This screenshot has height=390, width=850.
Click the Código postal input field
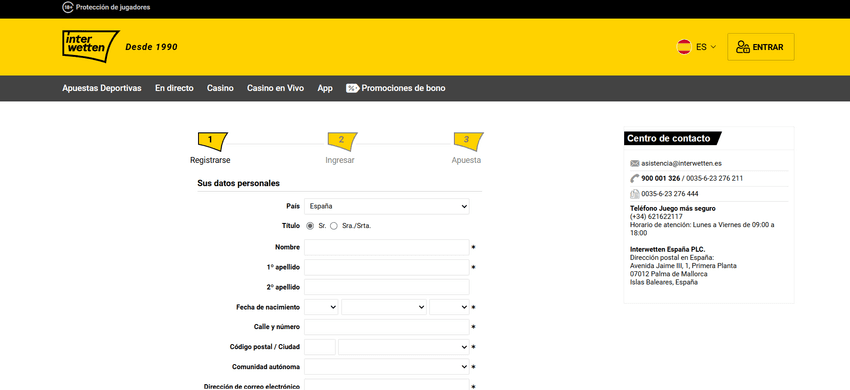point(320,347)
